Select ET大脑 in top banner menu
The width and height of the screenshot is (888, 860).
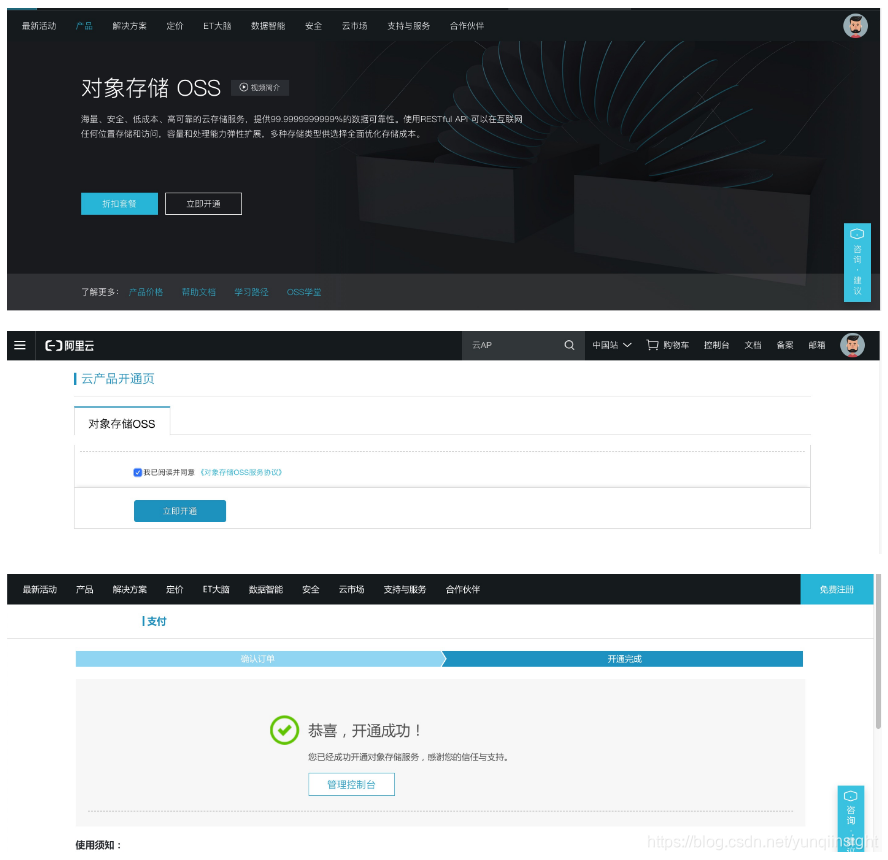[217, 26]
